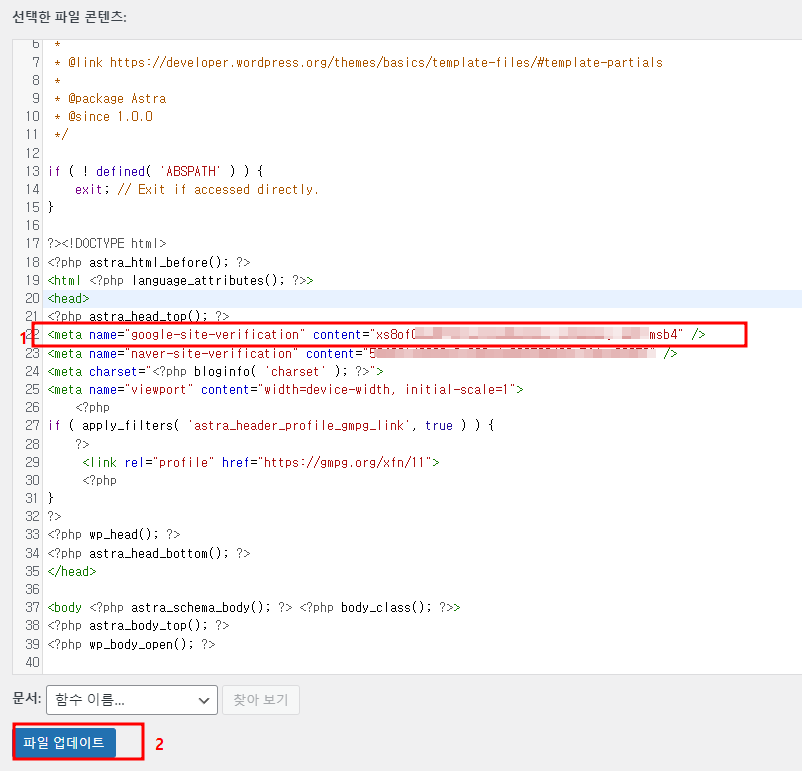The height and width of the screenshot is (771, 802).
Task: Click line number 12 in gutter
Action: (33, 153)
